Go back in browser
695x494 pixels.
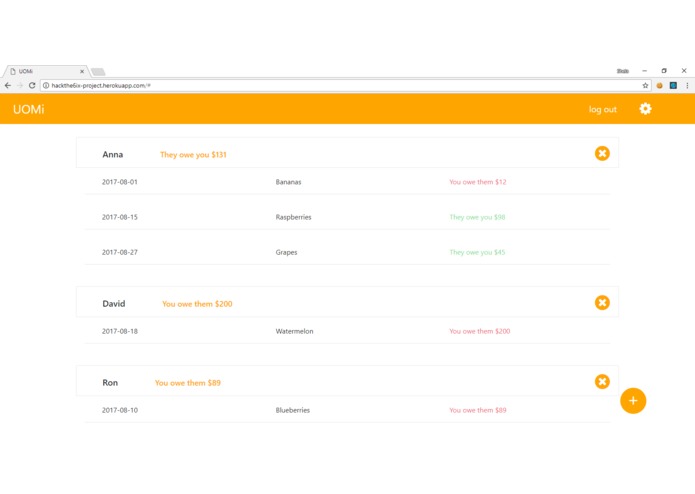coord(8,86)
